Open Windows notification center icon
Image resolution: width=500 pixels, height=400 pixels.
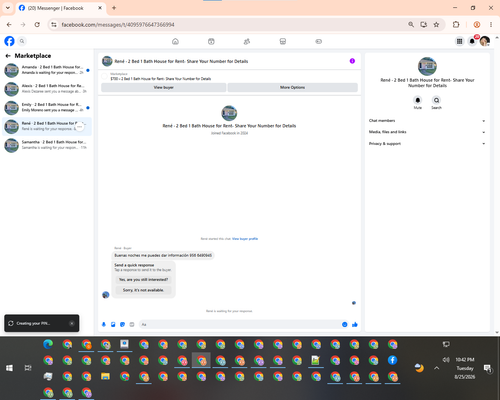pyautogui.click(x=488, y=368)
